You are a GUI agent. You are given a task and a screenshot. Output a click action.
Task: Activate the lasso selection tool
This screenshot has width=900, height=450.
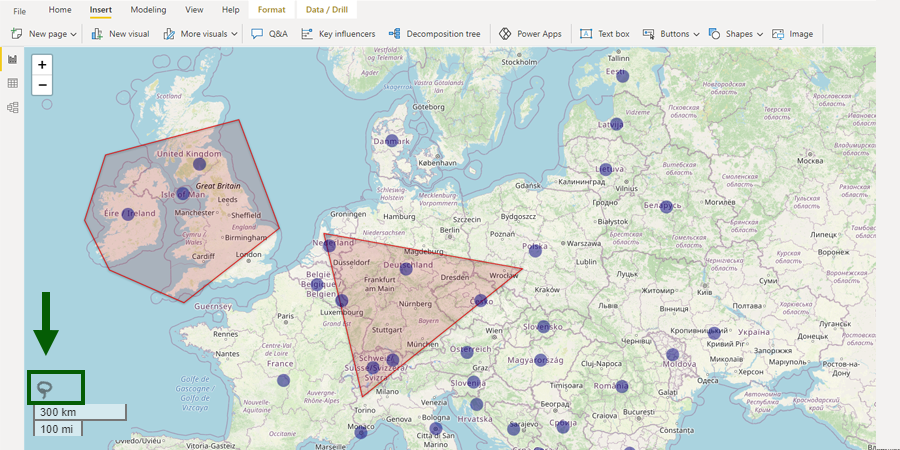pyautogui.click(x=45, y=390)
